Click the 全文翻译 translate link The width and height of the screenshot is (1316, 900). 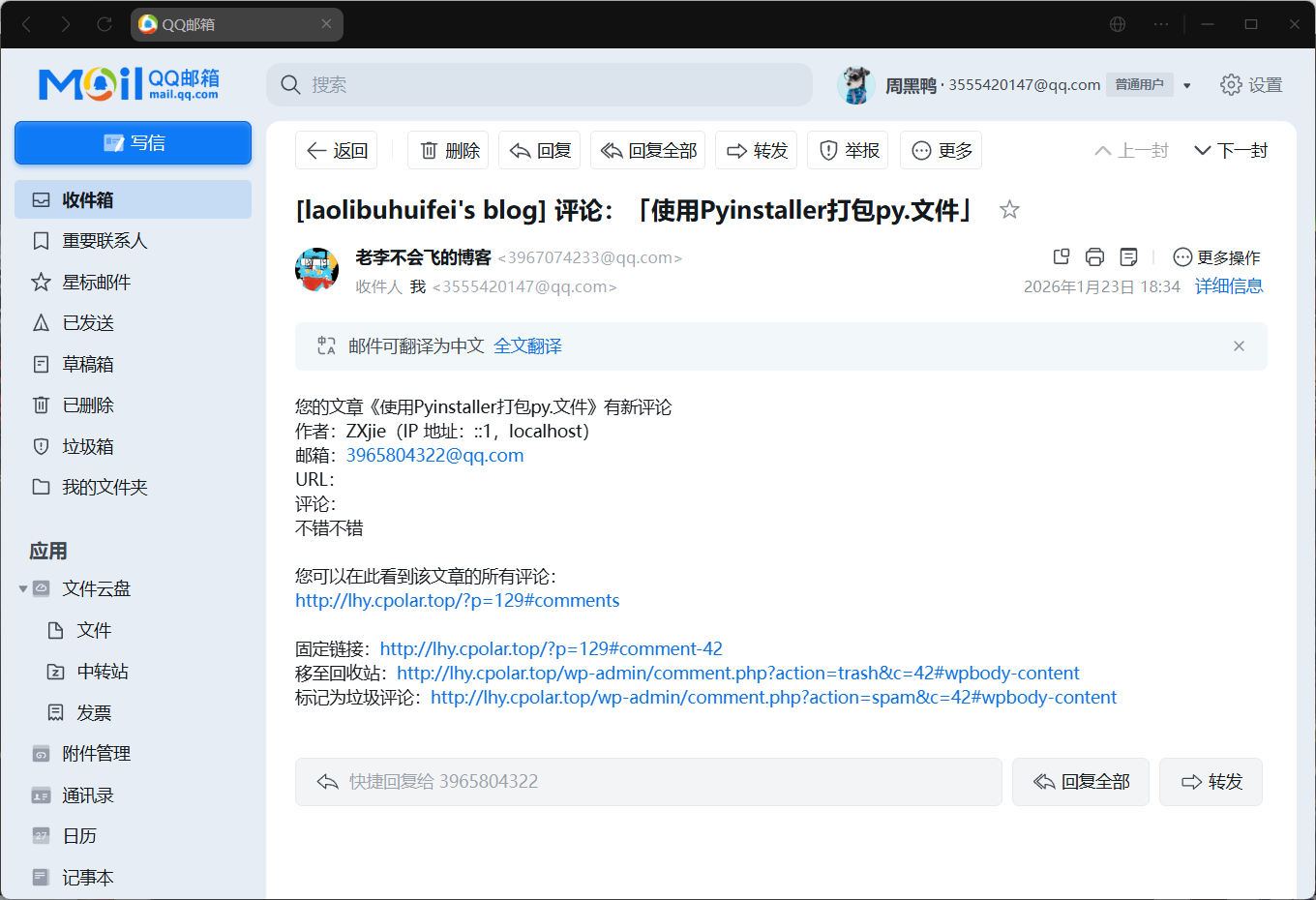click(x=527, y=346)
